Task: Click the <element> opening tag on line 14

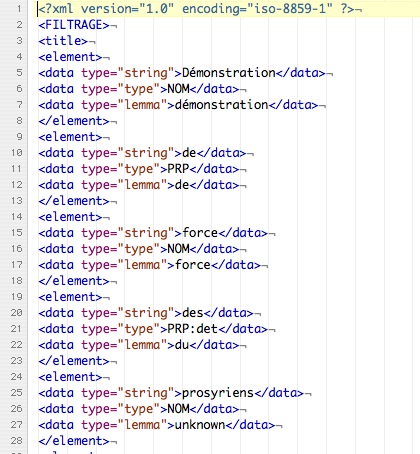Action: coord(70,217)
